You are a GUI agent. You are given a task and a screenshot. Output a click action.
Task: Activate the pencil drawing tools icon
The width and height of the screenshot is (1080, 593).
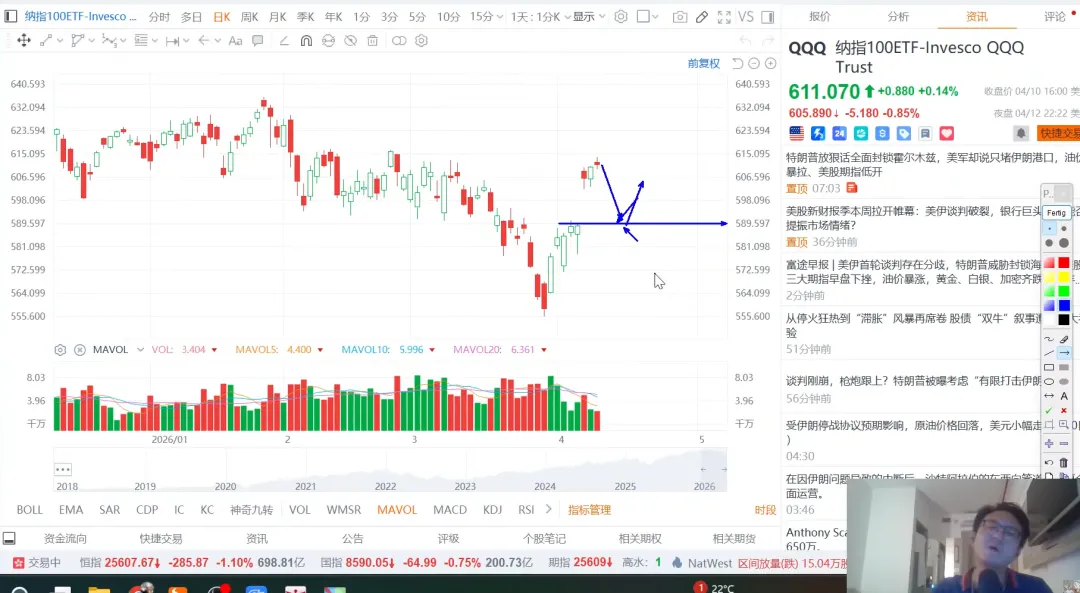click(x=702, y=17)
